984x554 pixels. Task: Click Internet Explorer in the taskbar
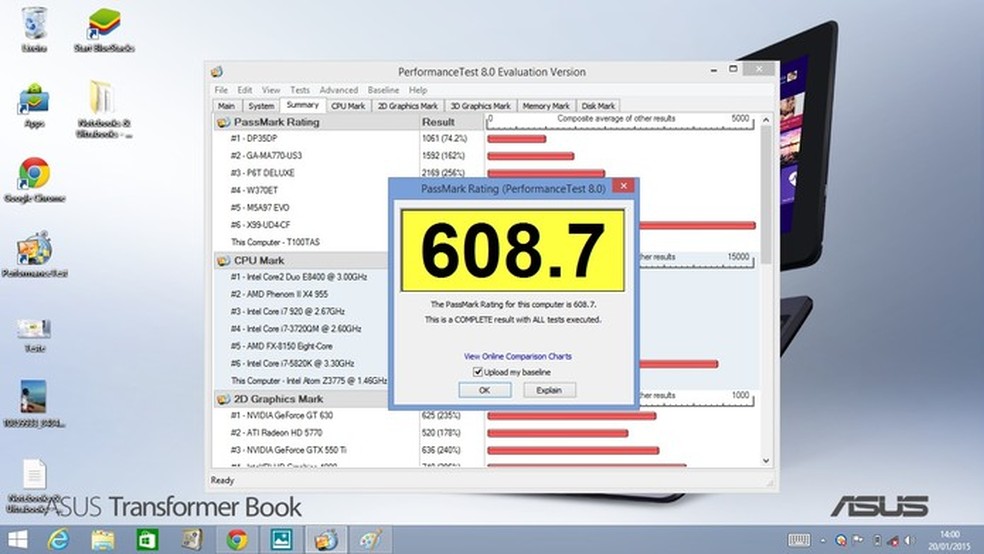point(61,539)
